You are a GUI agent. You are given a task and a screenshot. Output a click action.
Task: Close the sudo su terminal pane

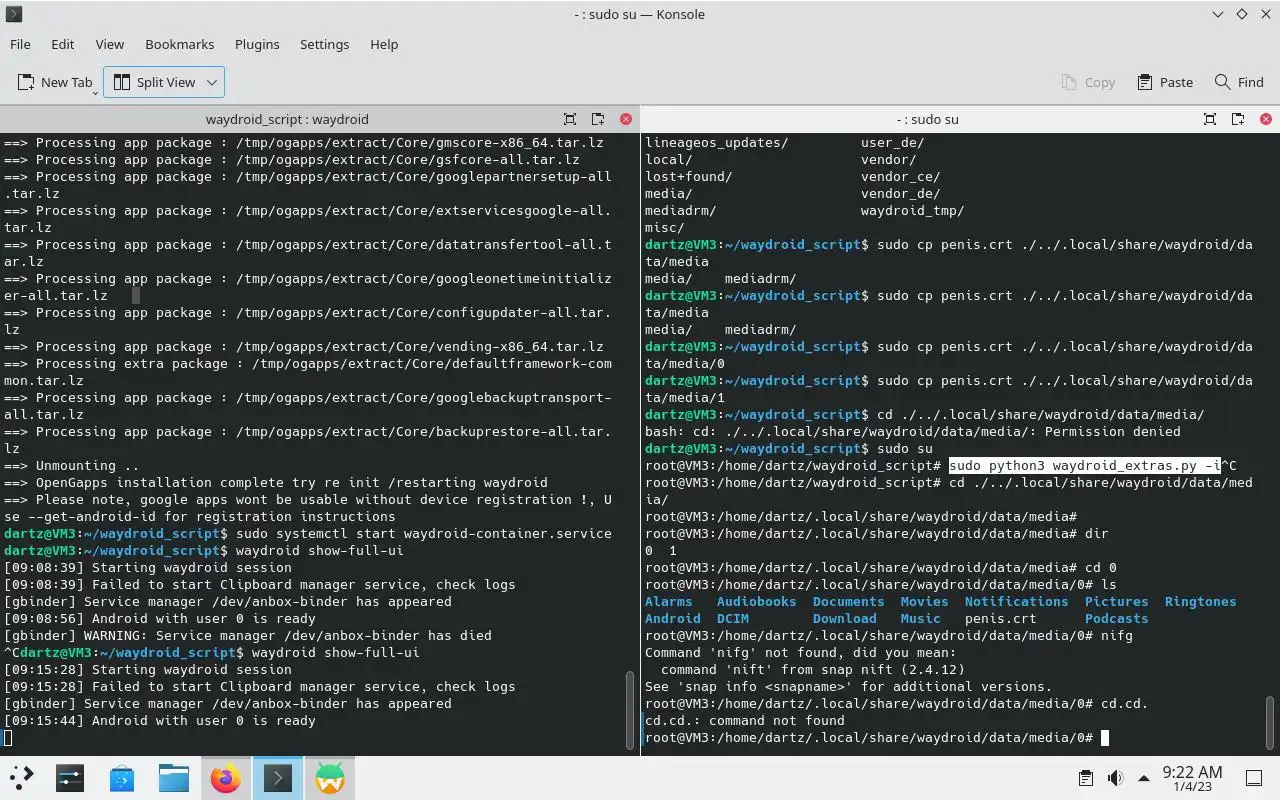point(1266,118)
